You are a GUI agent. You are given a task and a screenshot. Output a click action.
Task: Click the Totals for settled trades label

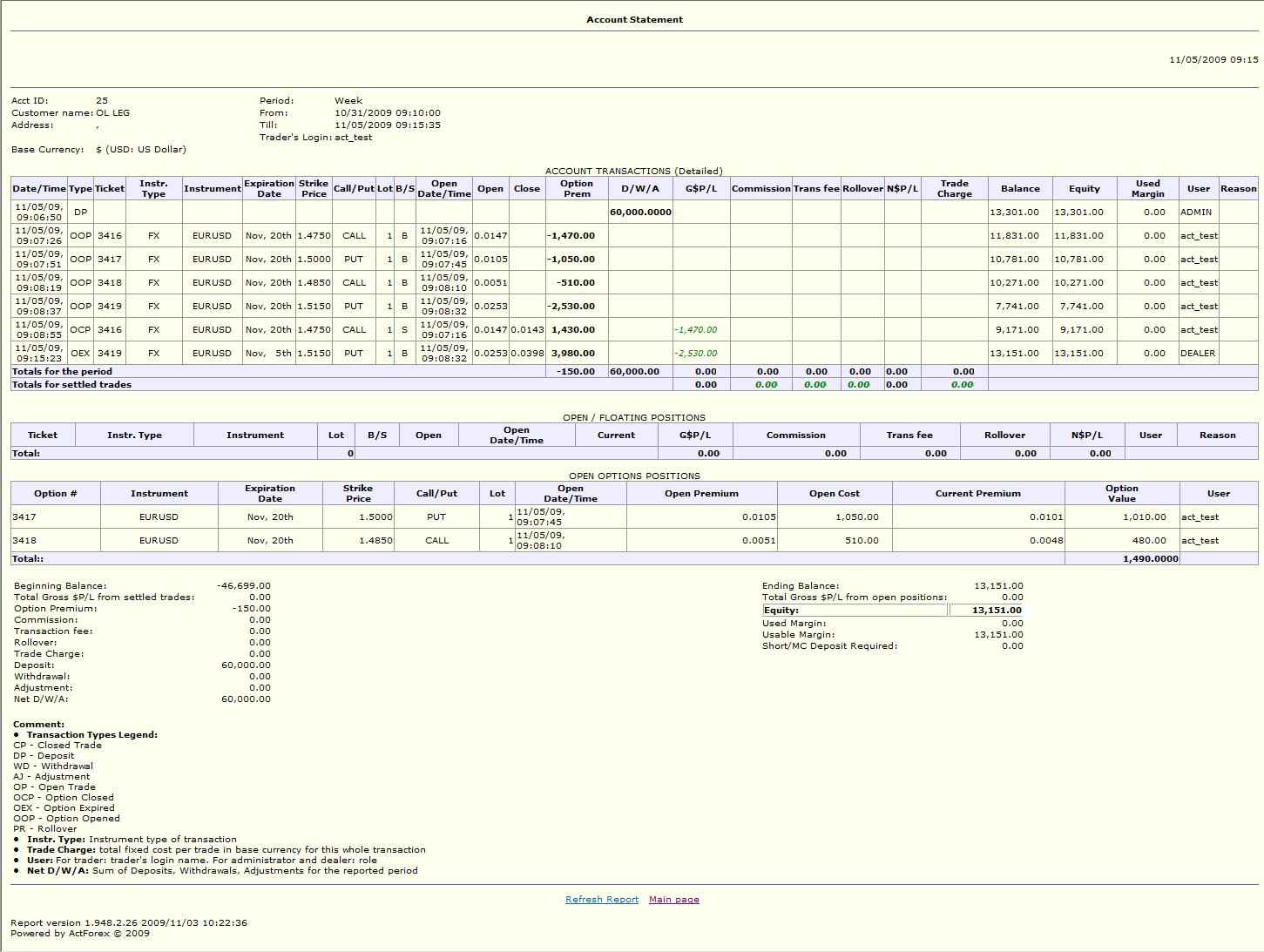click(71, 385)
